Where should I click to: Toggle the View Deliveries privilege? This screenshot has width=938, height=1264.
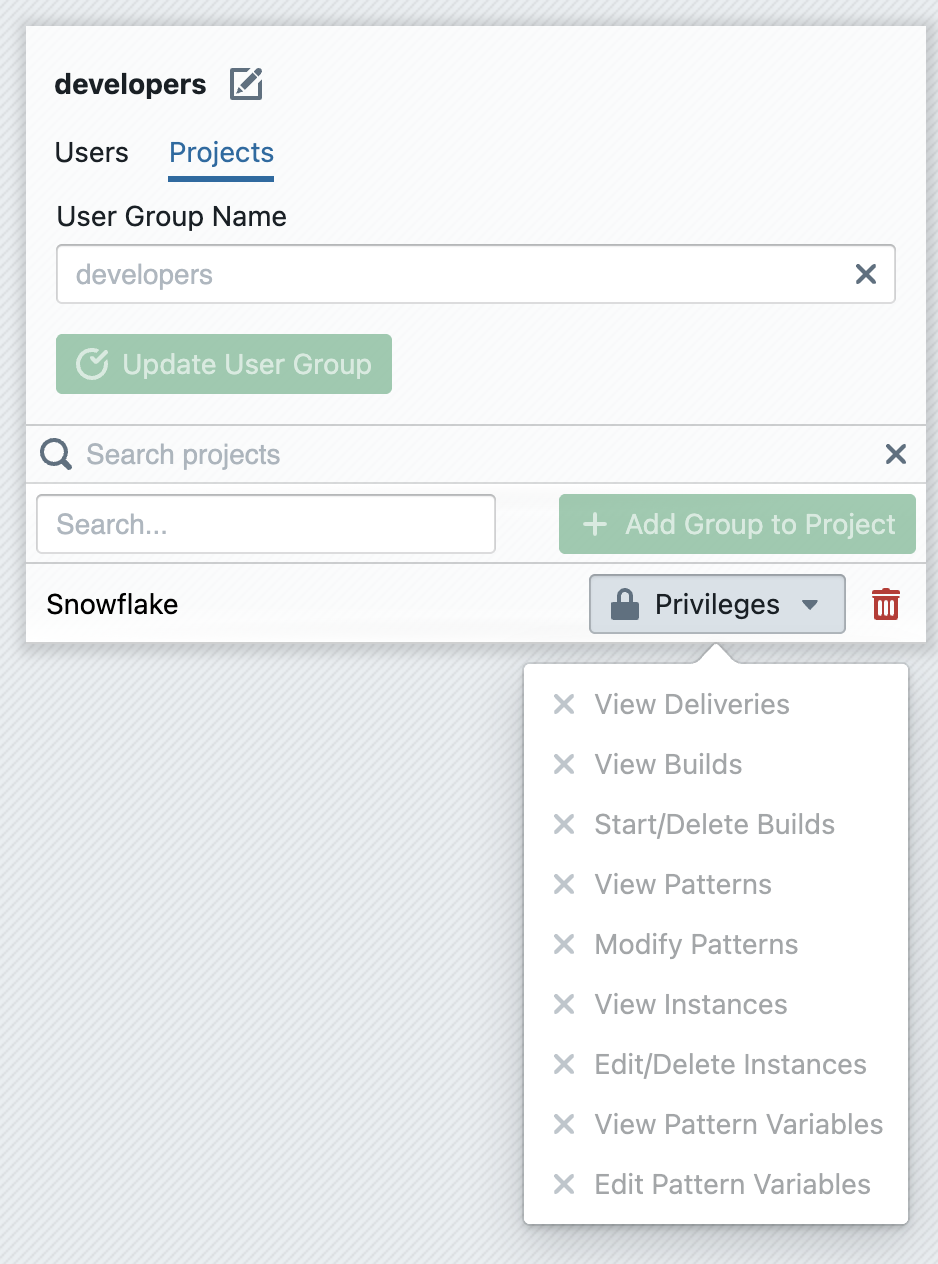692,705
